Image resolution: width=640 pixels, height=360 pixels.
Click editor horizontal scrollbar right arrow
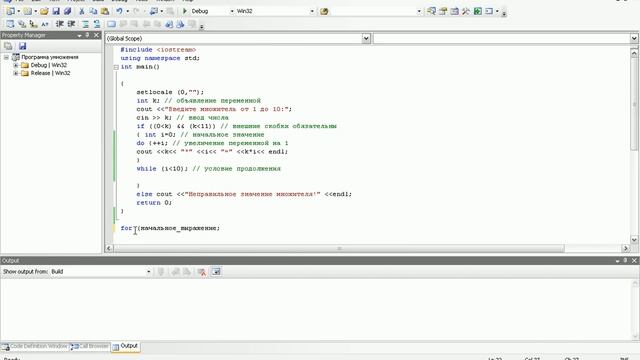(626, 248)
